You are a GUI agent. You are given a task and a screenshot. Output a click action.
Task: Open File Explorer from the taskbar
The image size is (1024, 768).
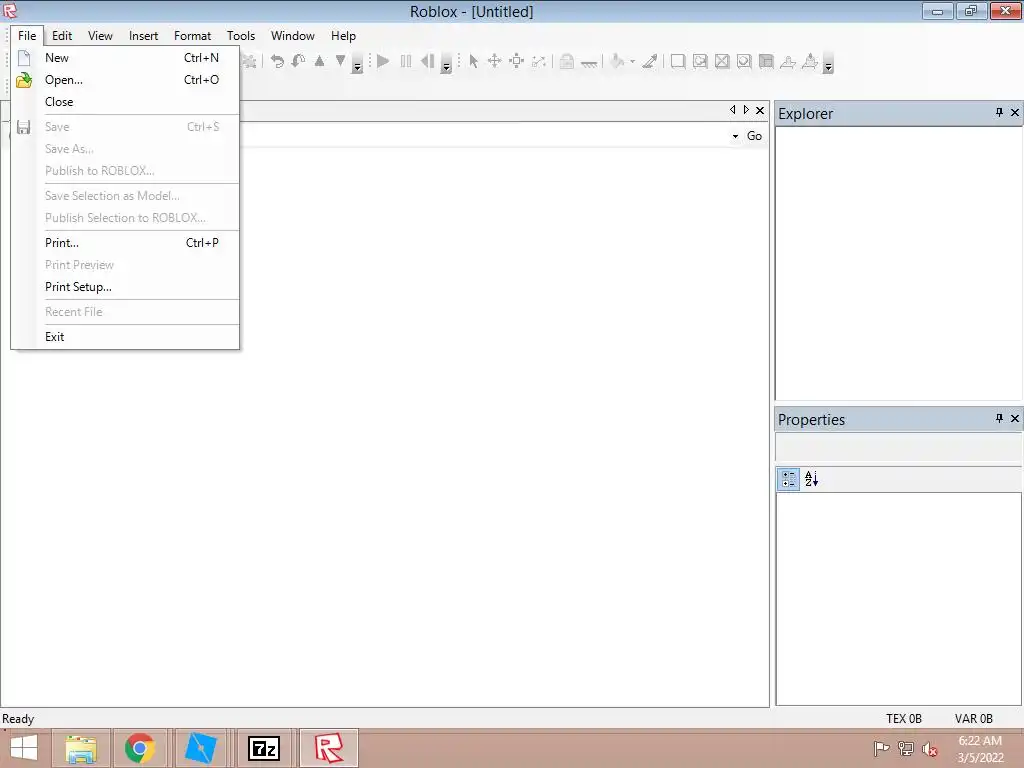tap(80, 748)
